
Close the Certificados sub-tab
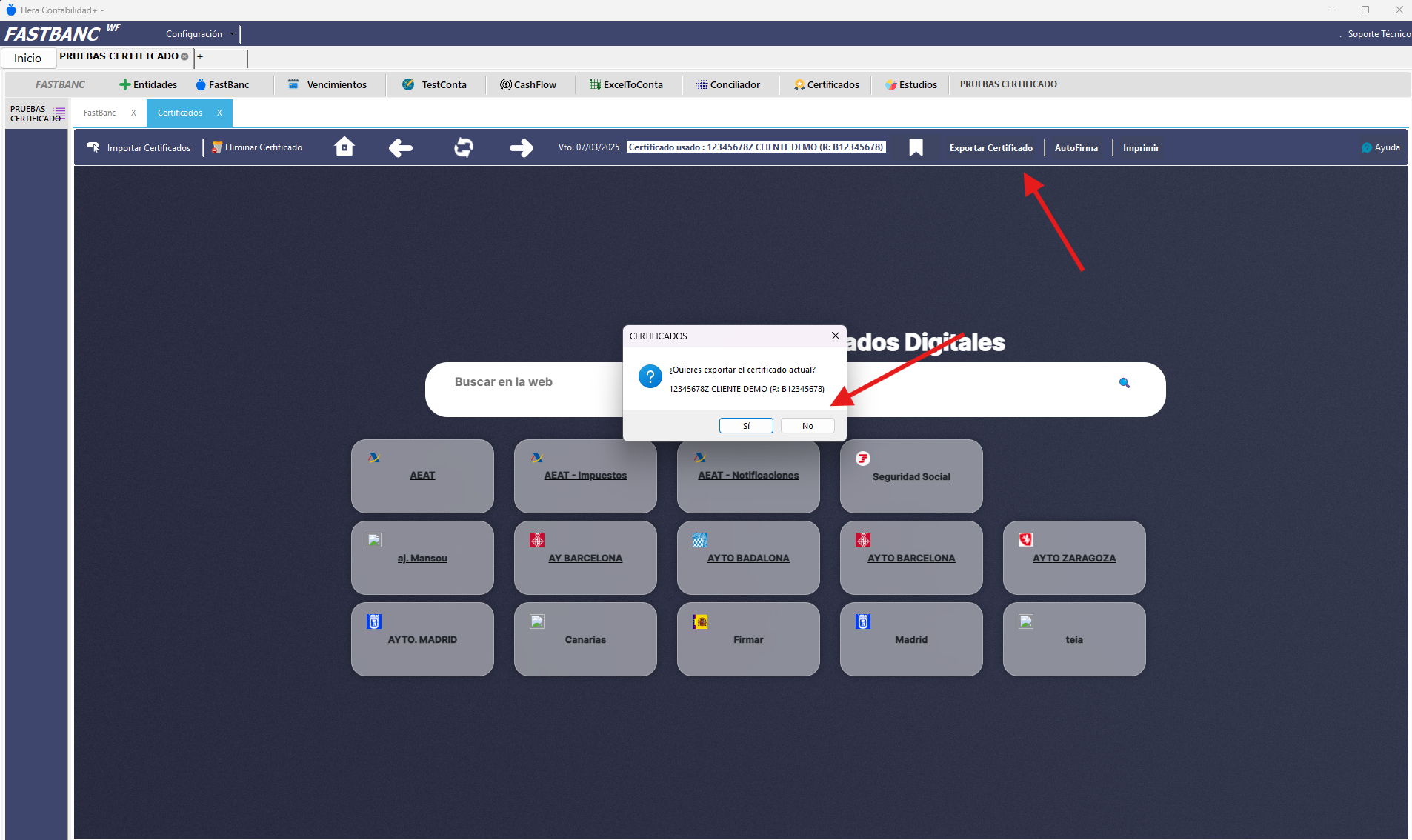(219, 113)
